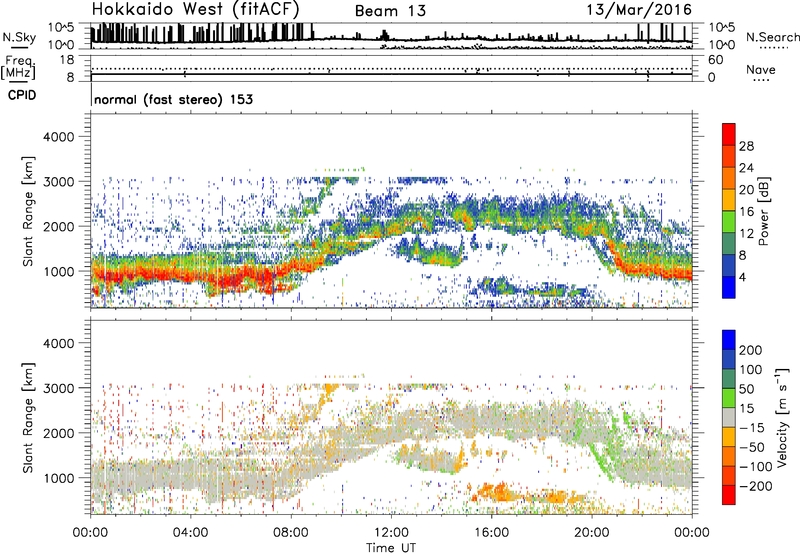Click the '24' tick on Power color bar
Image resolution: width=800 pixels, height=554 pixels.
746,168
